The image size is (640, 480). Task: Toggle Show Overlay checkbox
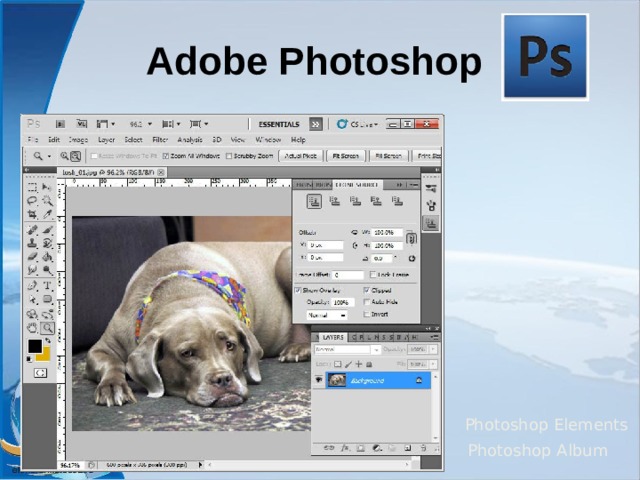[298, 290]
